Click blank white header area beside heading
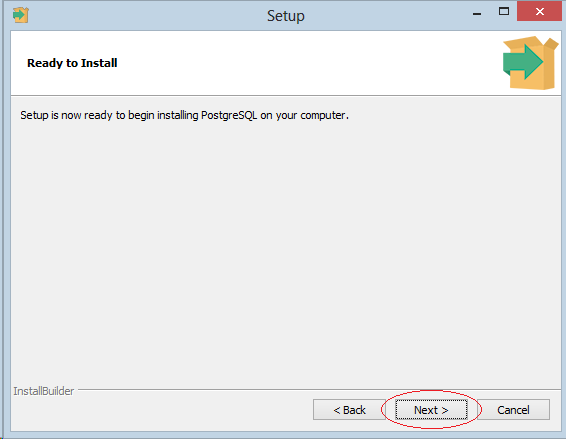The height and width of the screenshot is (439, 566). [307, 63]
